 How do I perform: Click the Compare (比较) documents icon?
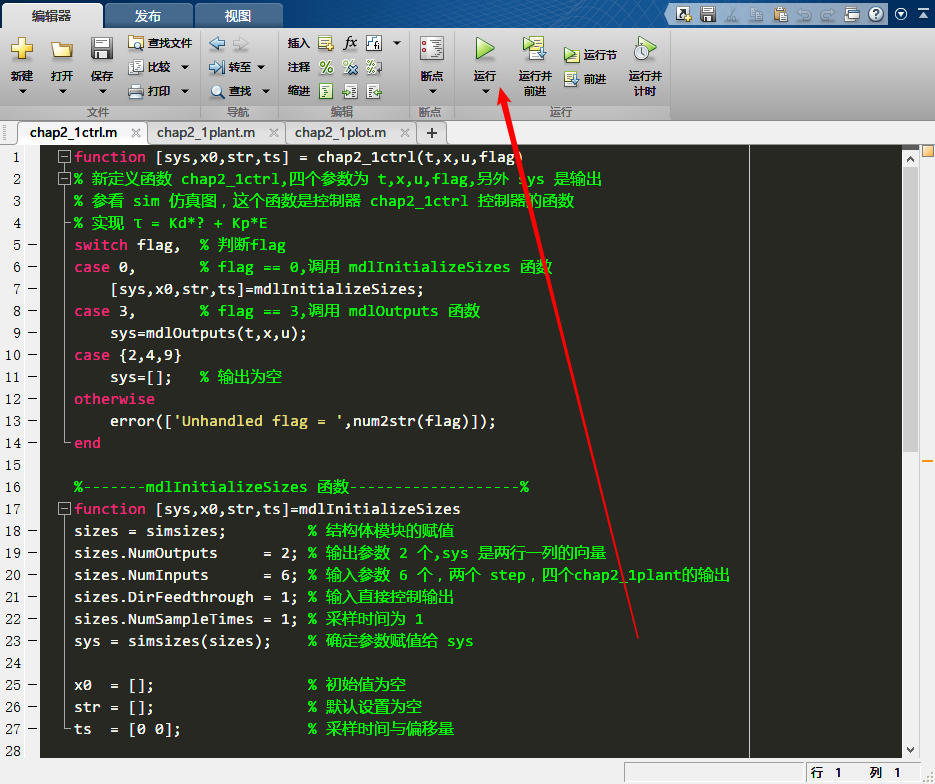coord(136,67)
